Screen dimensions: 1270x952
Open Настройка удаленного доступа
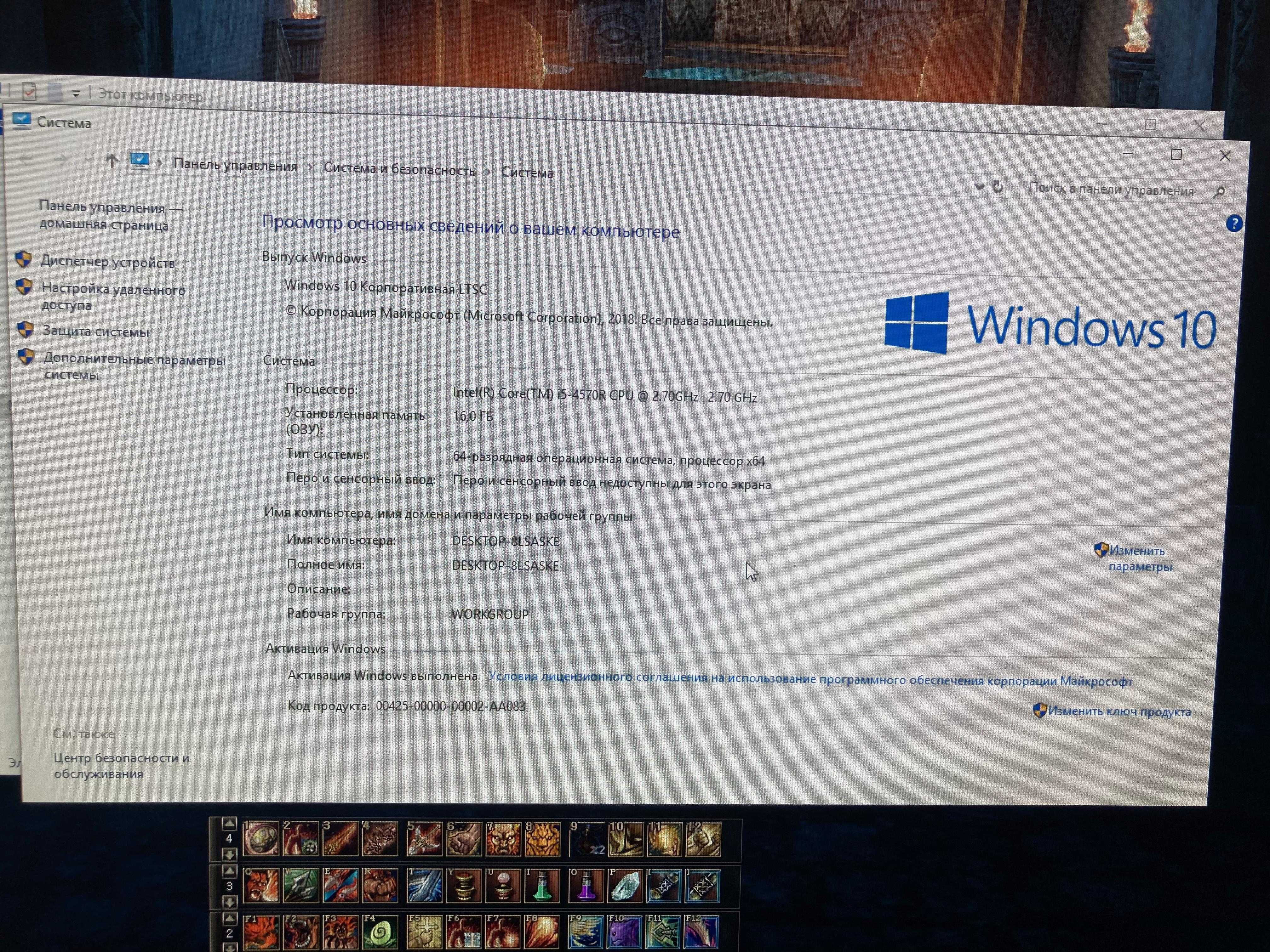[x=113, y=297]
